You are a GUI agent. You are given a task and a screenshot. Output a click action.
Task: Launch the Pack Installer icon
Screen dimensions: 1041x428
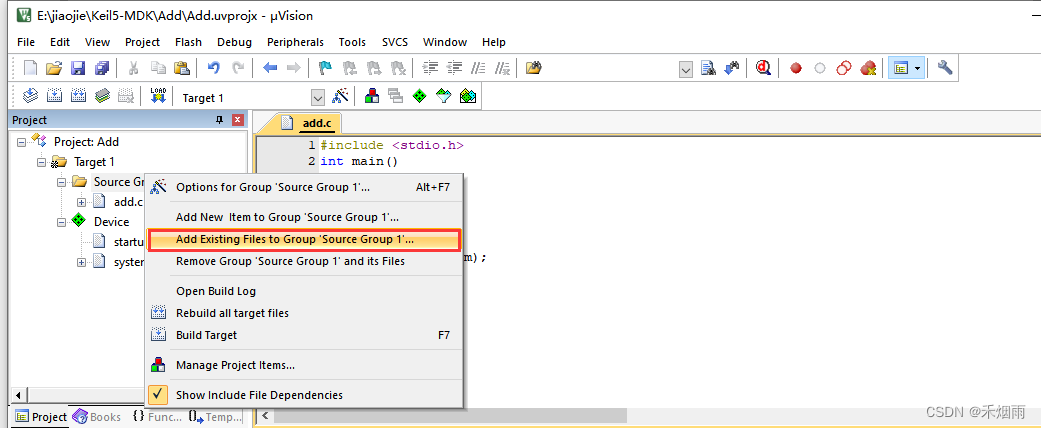pos(468,96)
